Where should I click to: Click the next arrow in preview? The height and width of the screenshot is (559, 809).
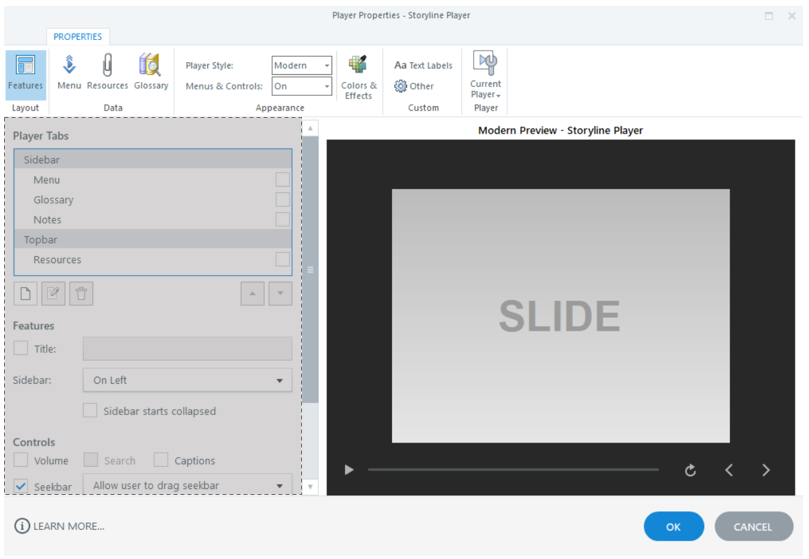coord(766,470)
